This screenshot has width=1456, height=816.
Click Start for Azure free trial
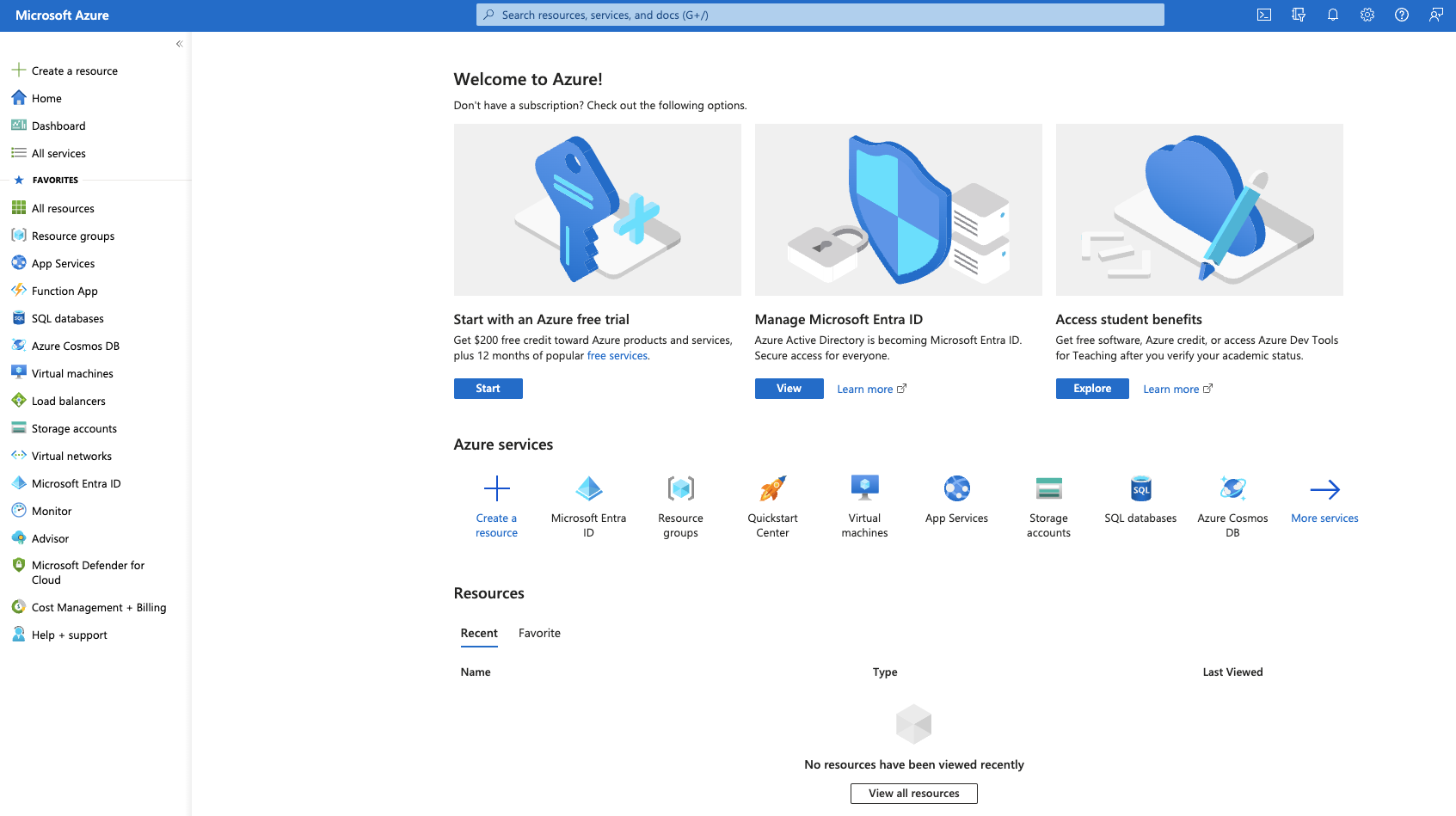[x=488, y=389]
